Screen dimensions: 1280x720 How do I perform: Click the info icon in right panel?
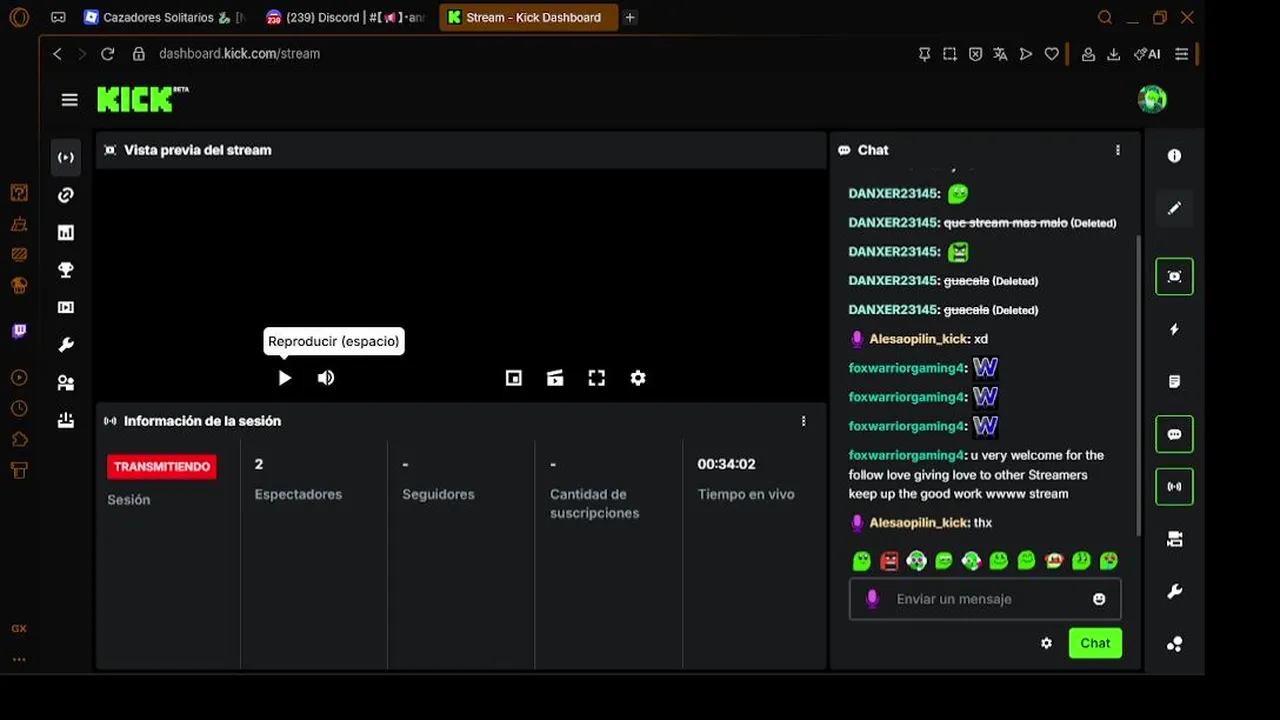[1175, 156]
